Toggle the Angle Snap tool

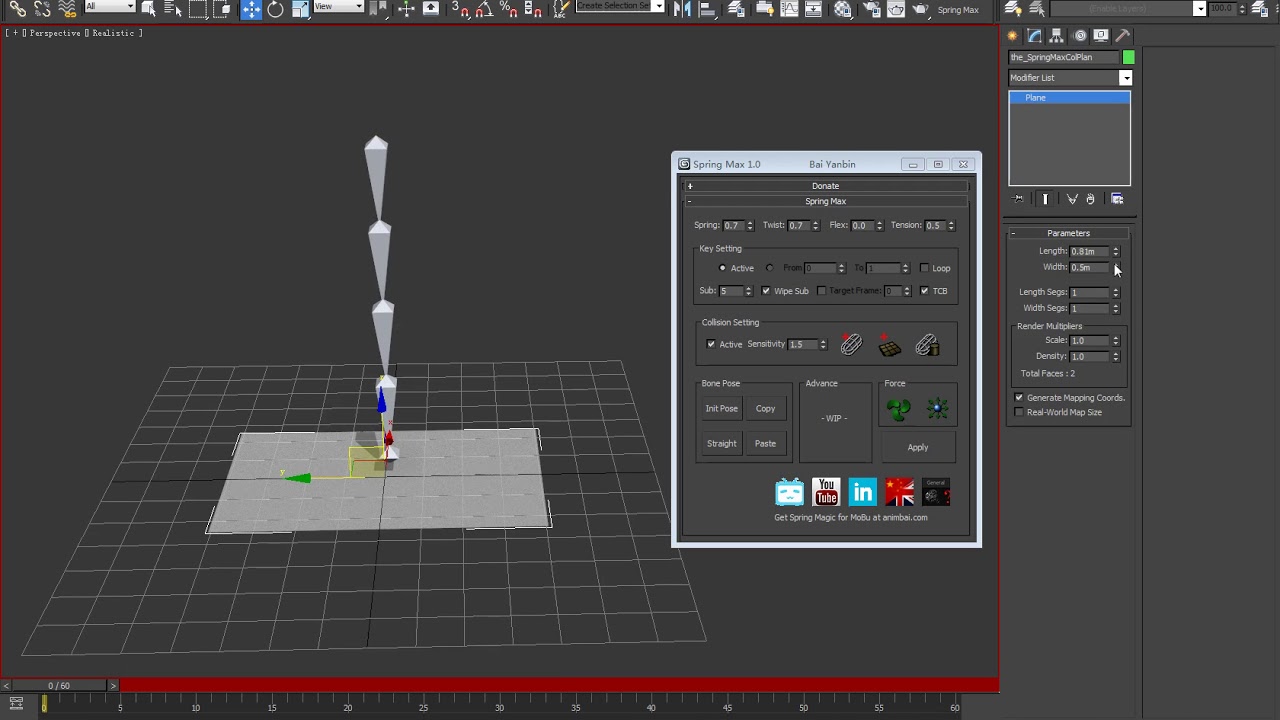point(483,8)
